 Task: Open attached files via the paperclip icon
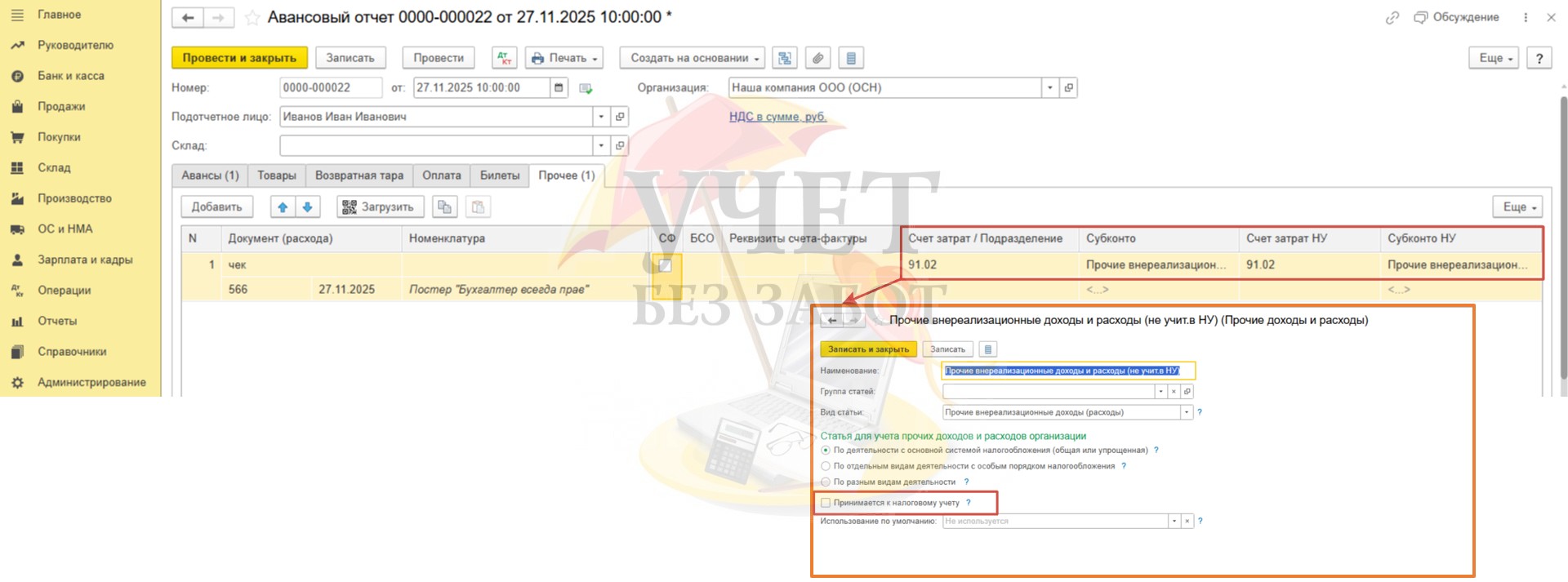pyautogui.click(x=817, y=58)
